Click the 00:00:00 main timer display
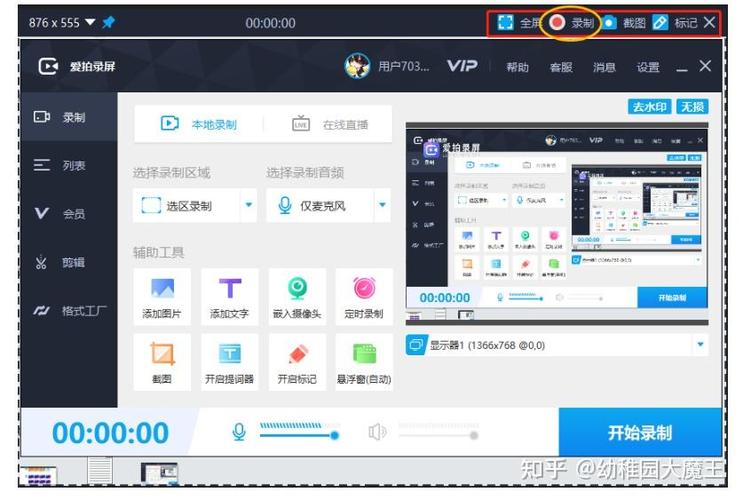This screenshot has width=743, height=500. coord(110,433)
